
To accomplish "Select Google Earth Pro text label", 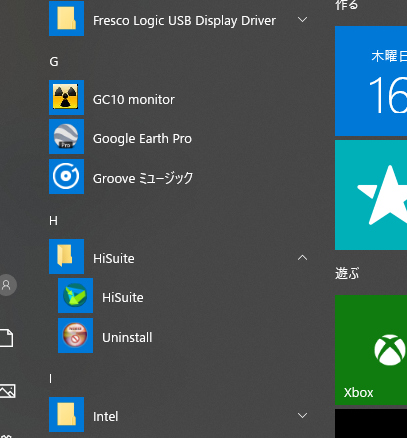I will pos(142,139).
